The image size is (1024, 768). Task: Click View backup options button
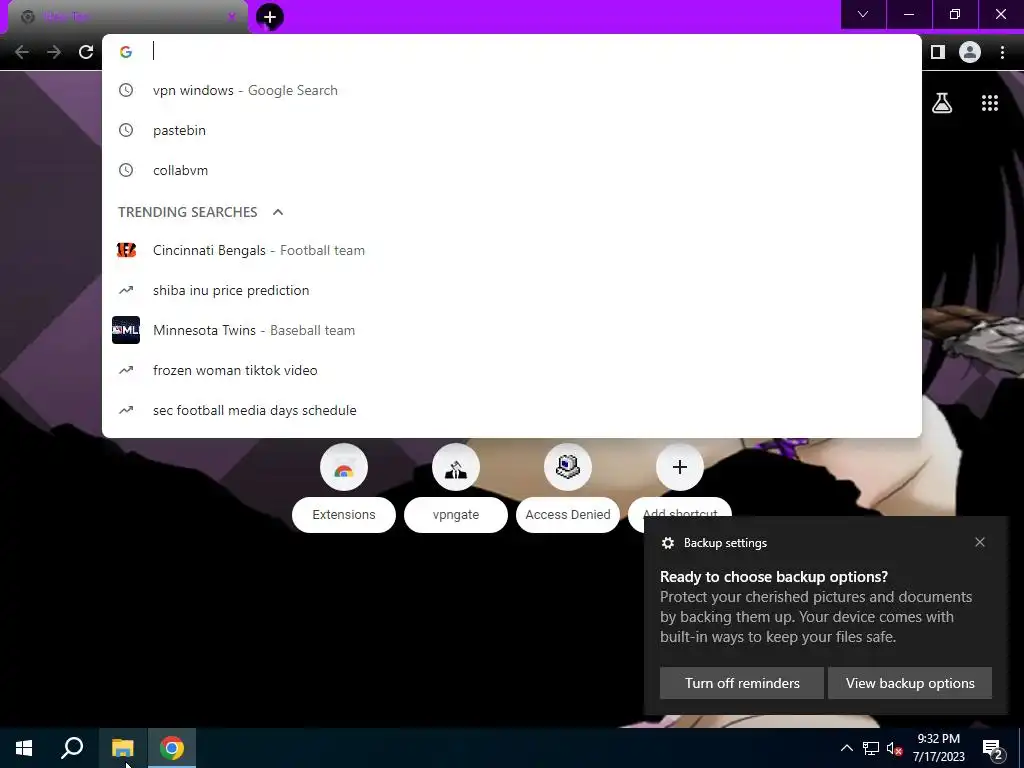point(910,683)
